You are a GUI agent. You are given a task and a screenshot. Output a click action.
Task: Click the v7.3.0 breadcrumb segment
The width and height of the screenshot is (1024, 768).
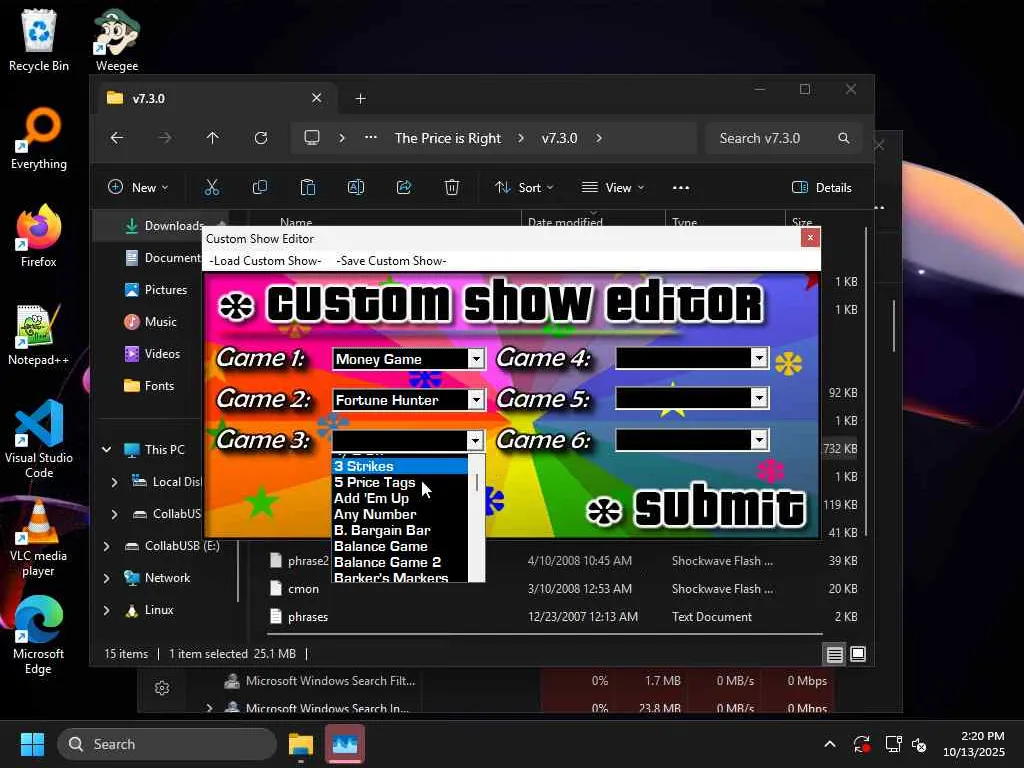tap(560, 138)
